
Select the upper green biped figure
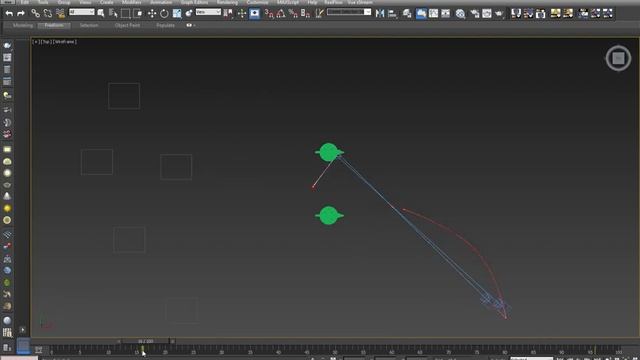click(329, 152)
